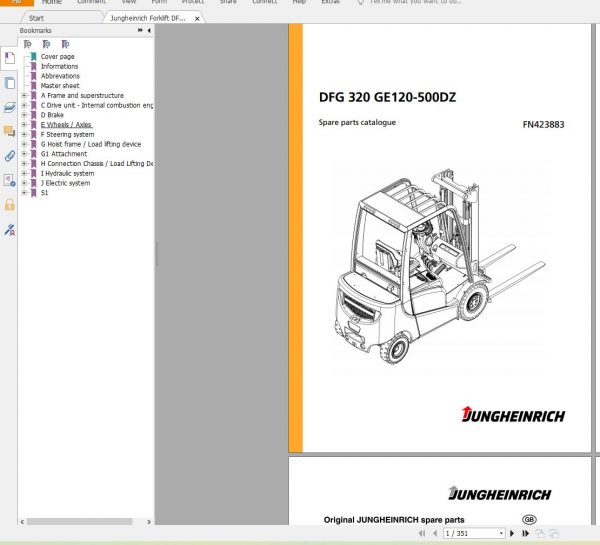Image resolution: width=600 pixels, height=545 pixels.
Task: Click the middle bookmark toolbar icon
Action: (46, 44)
